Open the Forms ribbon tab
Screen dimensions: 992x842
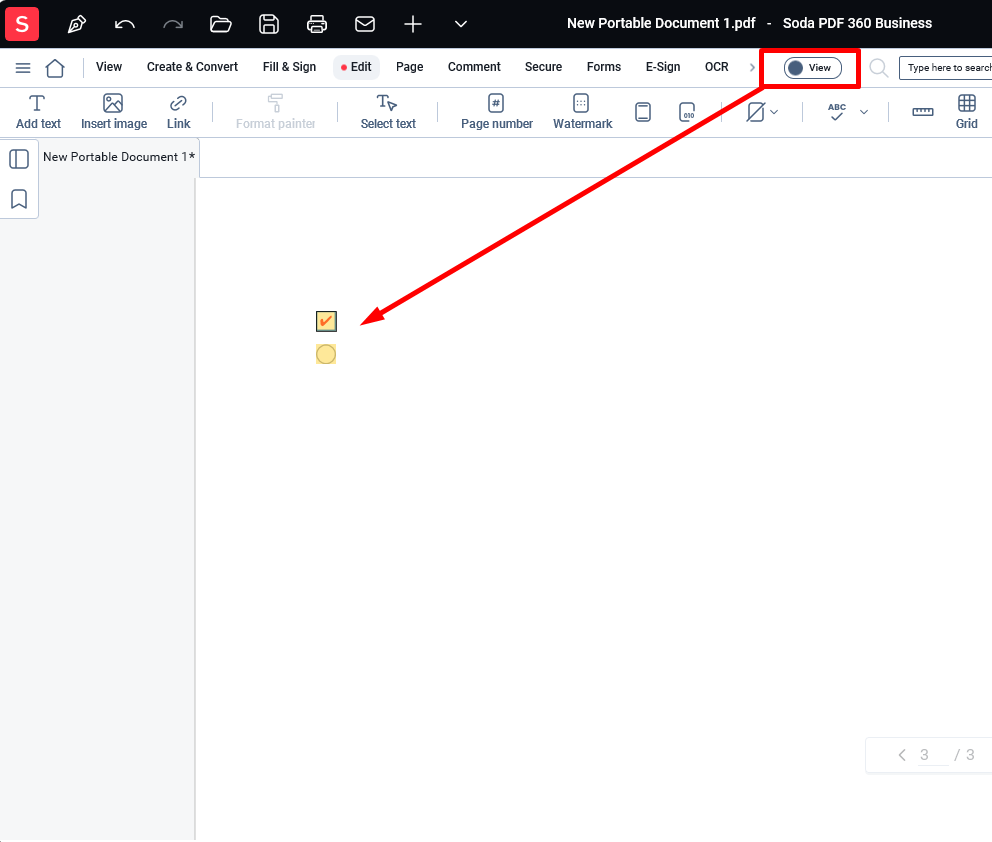click(x=604, y=67)
